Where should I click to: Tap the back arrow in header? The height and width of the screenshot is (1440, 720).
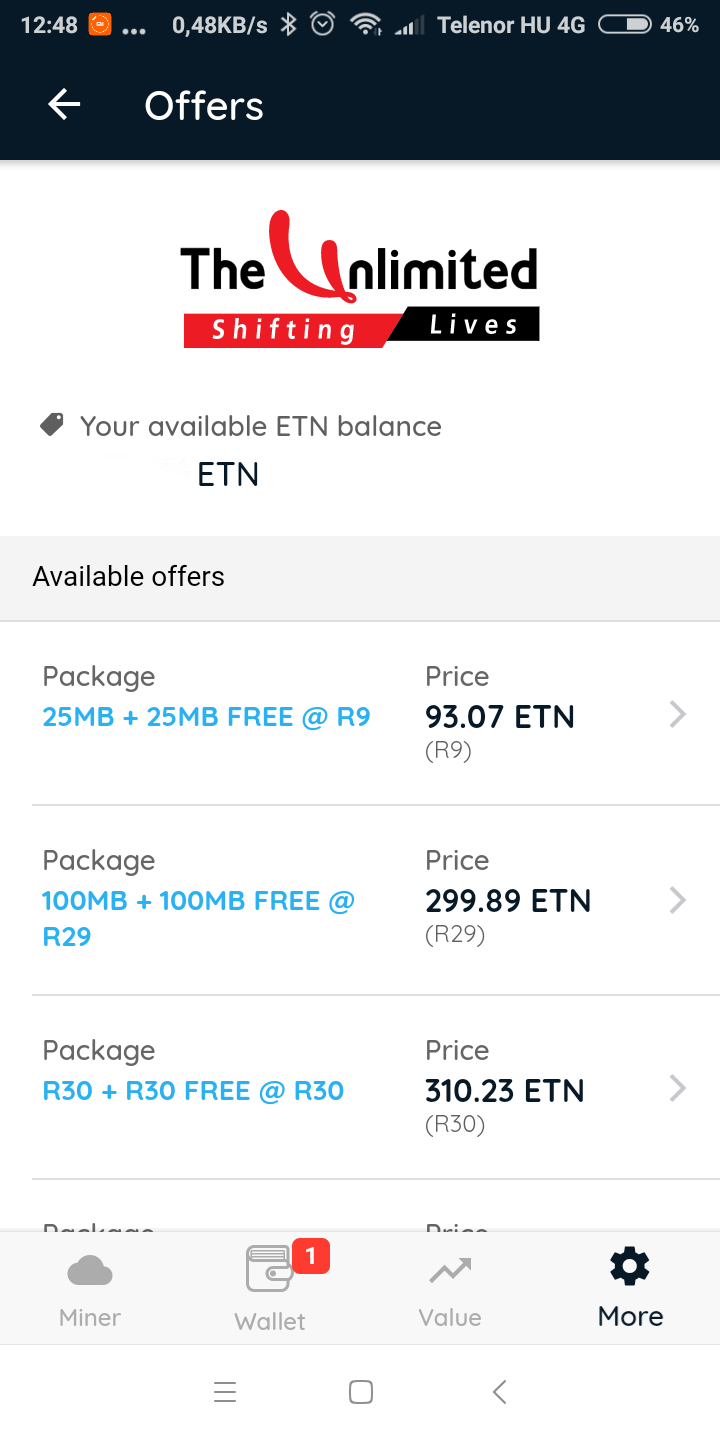[65, 104]
